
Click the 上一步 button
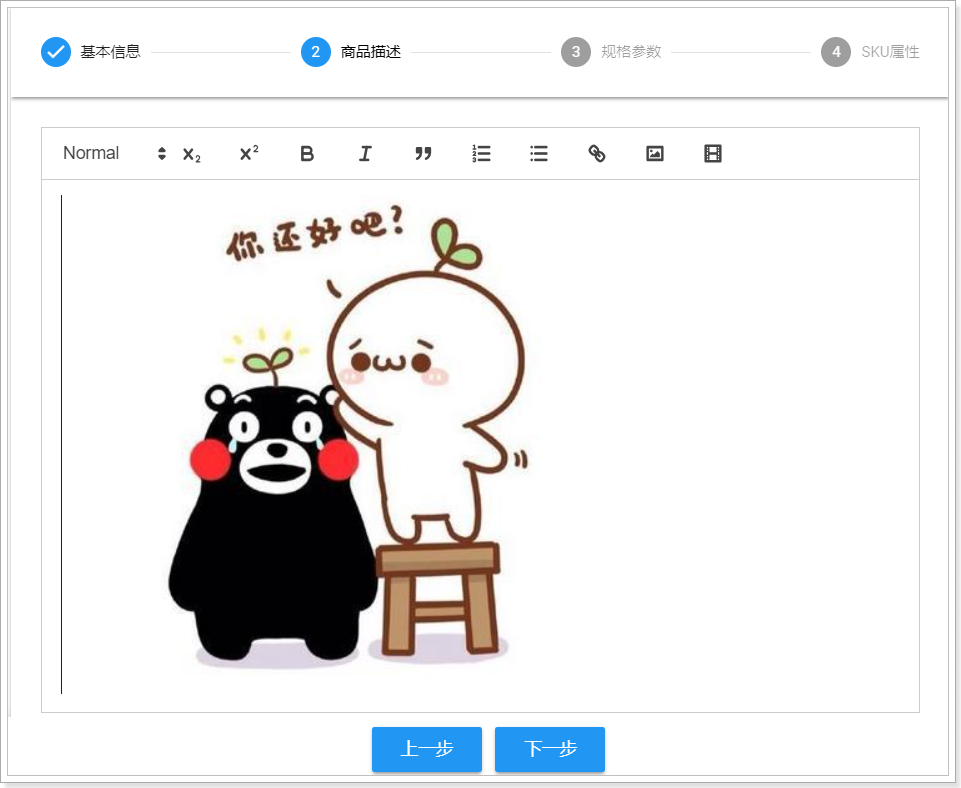[427, 749]
